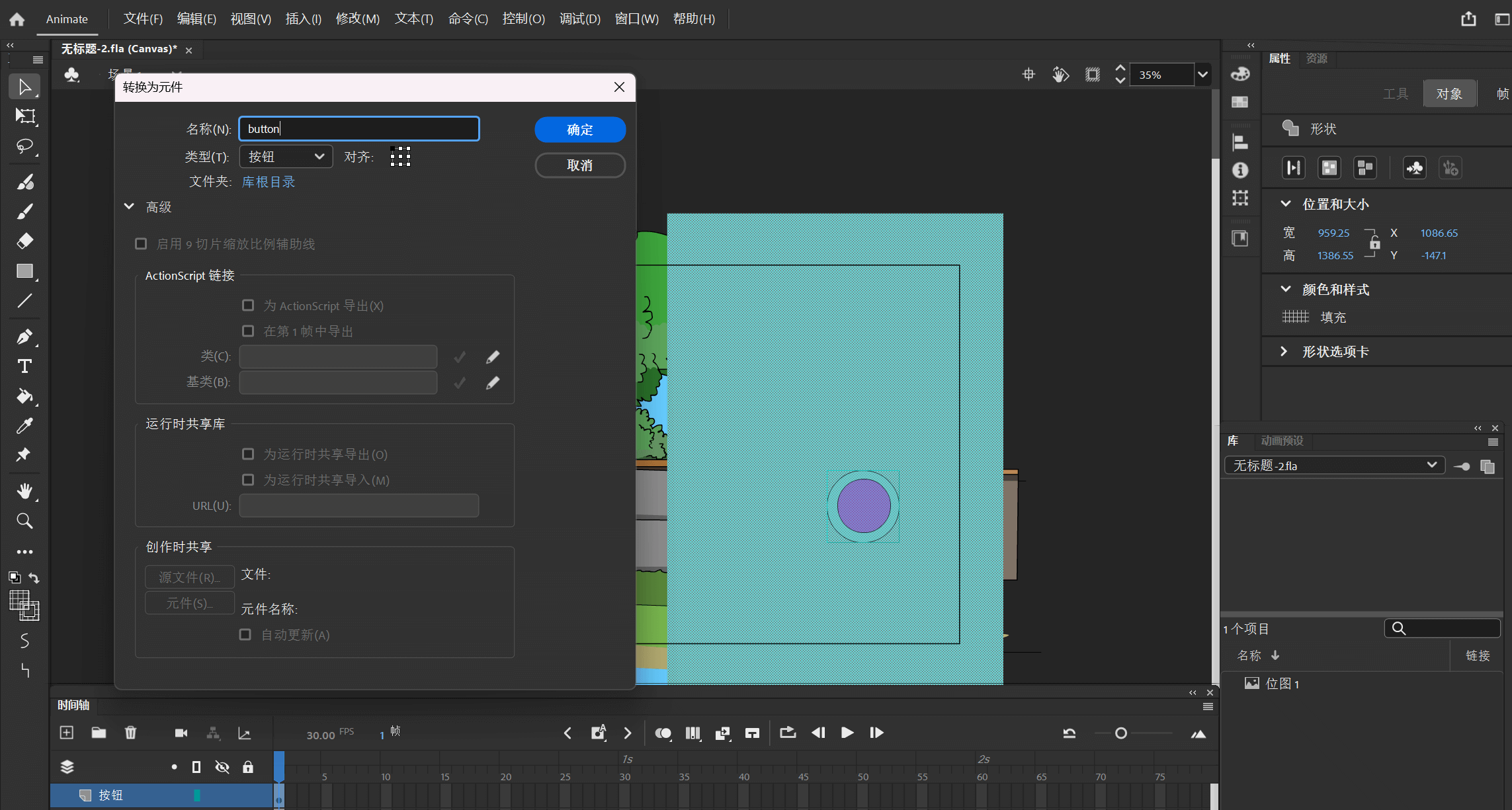The height and width of the screenshot is (810, 1512).
Task: Select the Hand tool
Action: [24, 491]
